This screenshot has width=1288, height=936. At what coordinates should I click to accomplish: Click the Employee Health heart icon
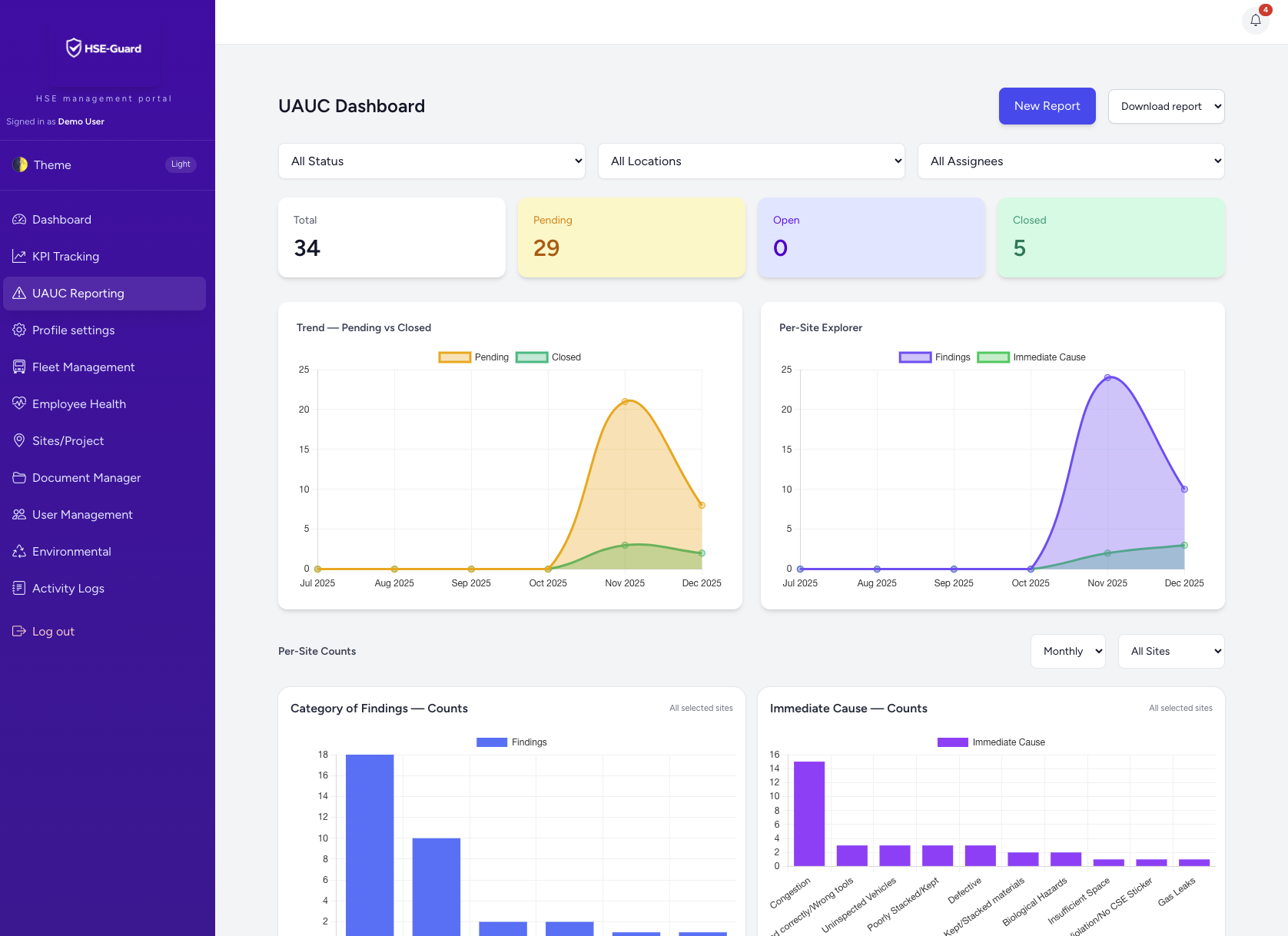coord(18,403)
